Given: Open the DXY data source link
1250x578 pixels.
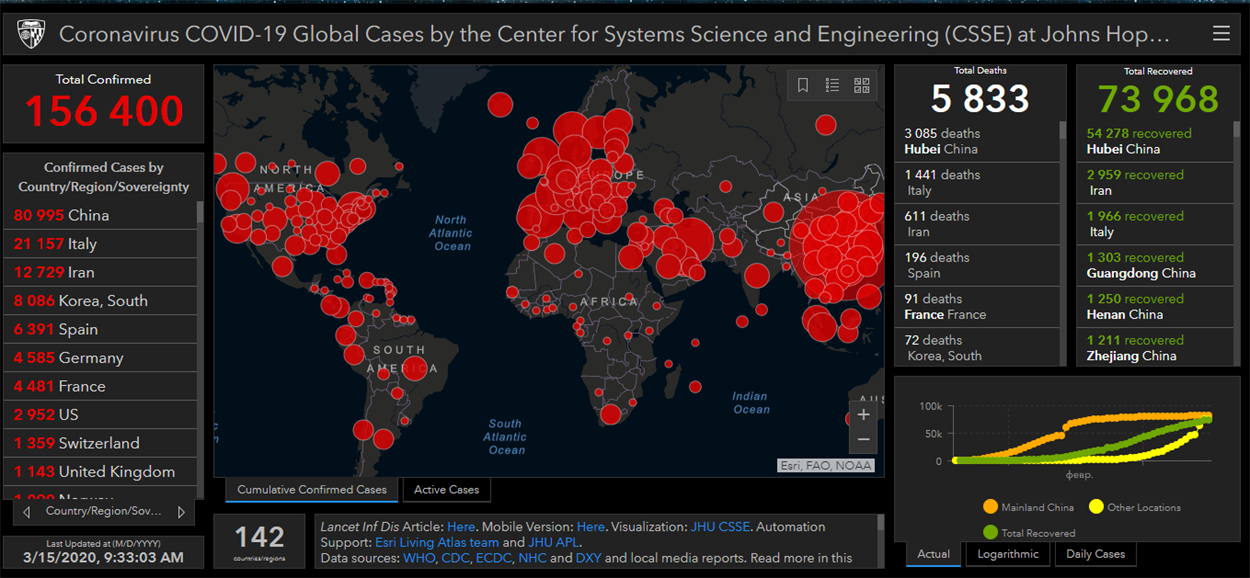Looking at the screenshot, I should [x=588, y=559].
